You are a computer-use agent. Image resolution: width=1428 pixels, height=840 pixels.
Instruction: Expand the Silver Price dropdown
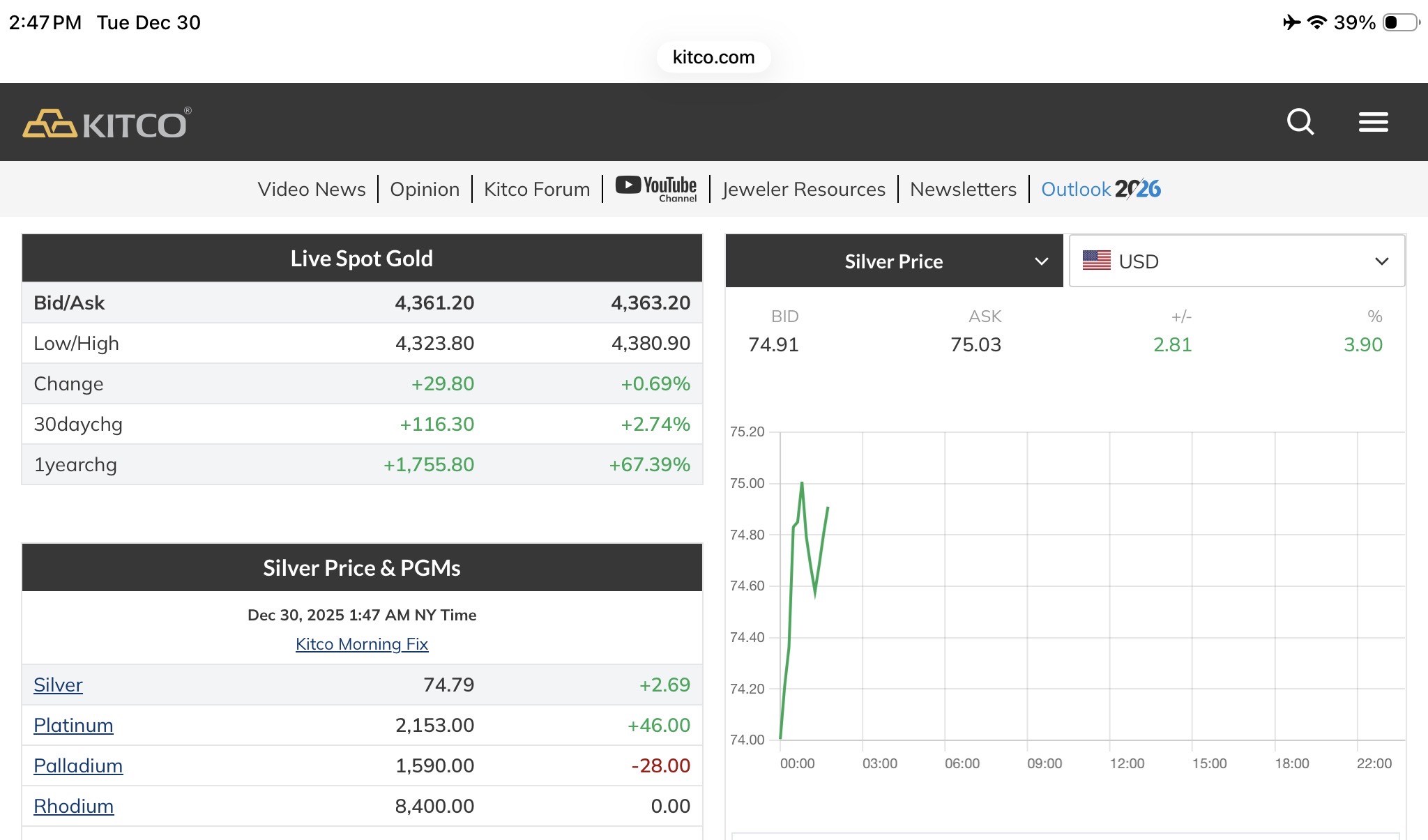click(894, 261)
